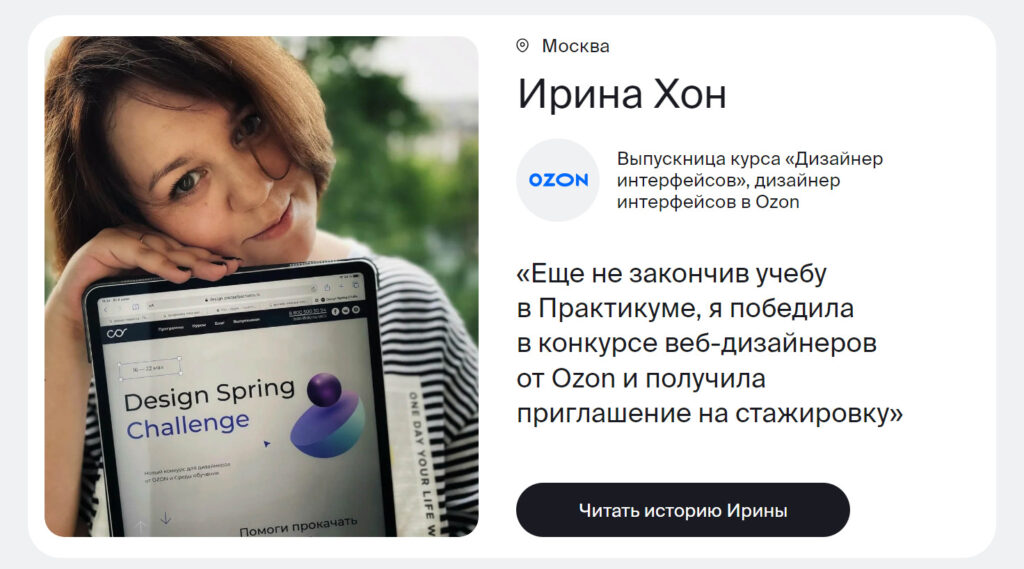Click the location pin icon beside Москва
This screenshot has width=1024, height=569.
pyautogui.click(x=522, y=46)
